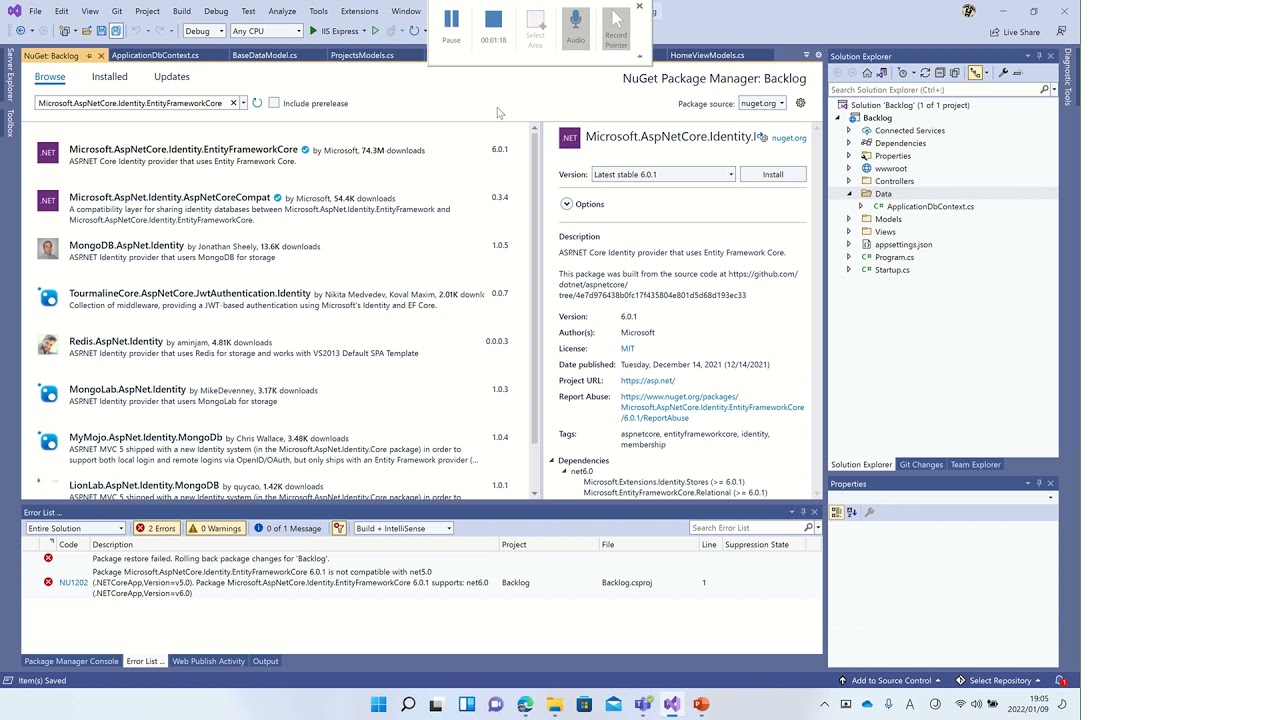Switch to the Package Manager Console tab
This screenshot has height=720, width=1280.
[x=71, y=661]
